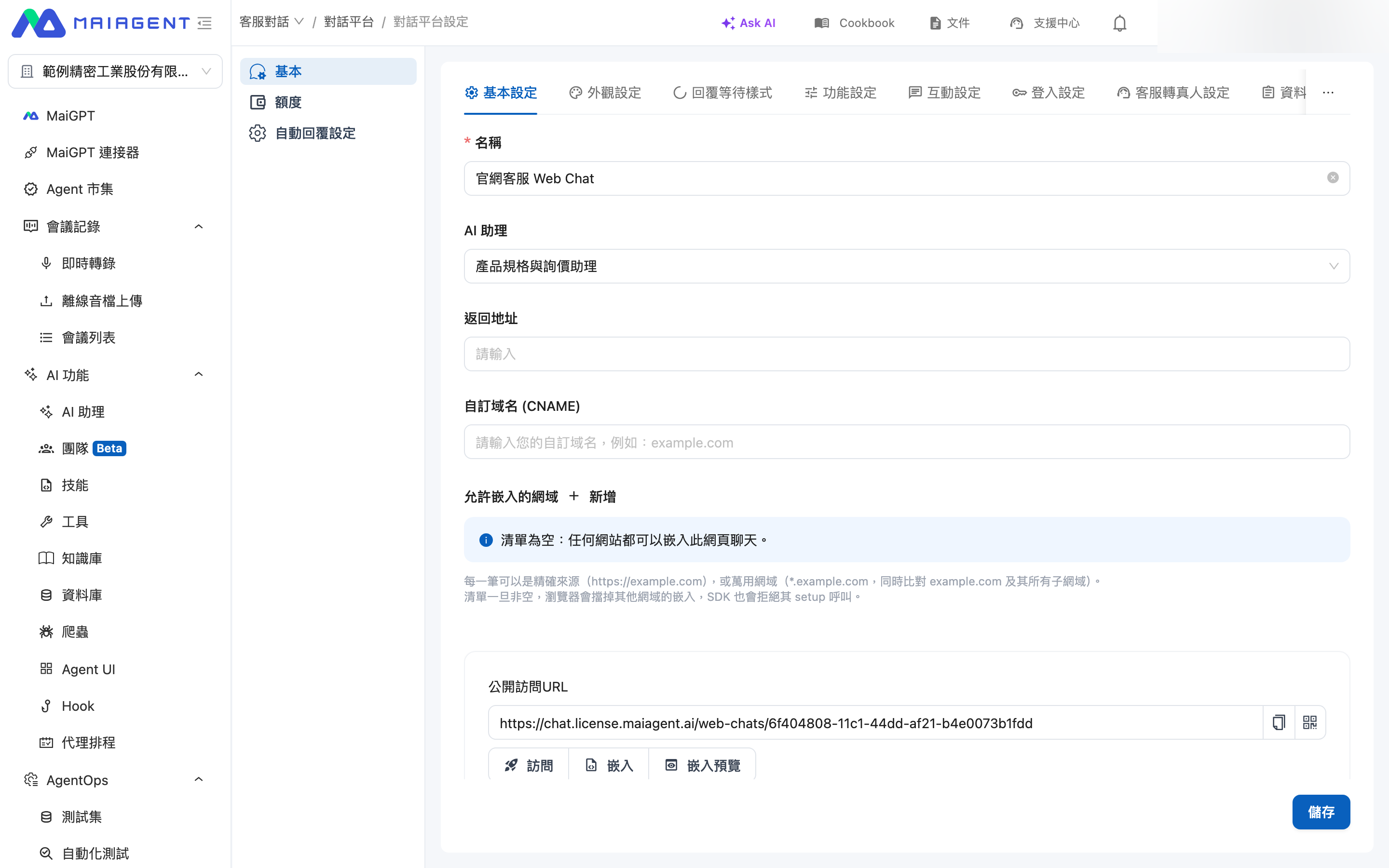
Task: Open the notifications bell
Action: [x=1119, y=23]
